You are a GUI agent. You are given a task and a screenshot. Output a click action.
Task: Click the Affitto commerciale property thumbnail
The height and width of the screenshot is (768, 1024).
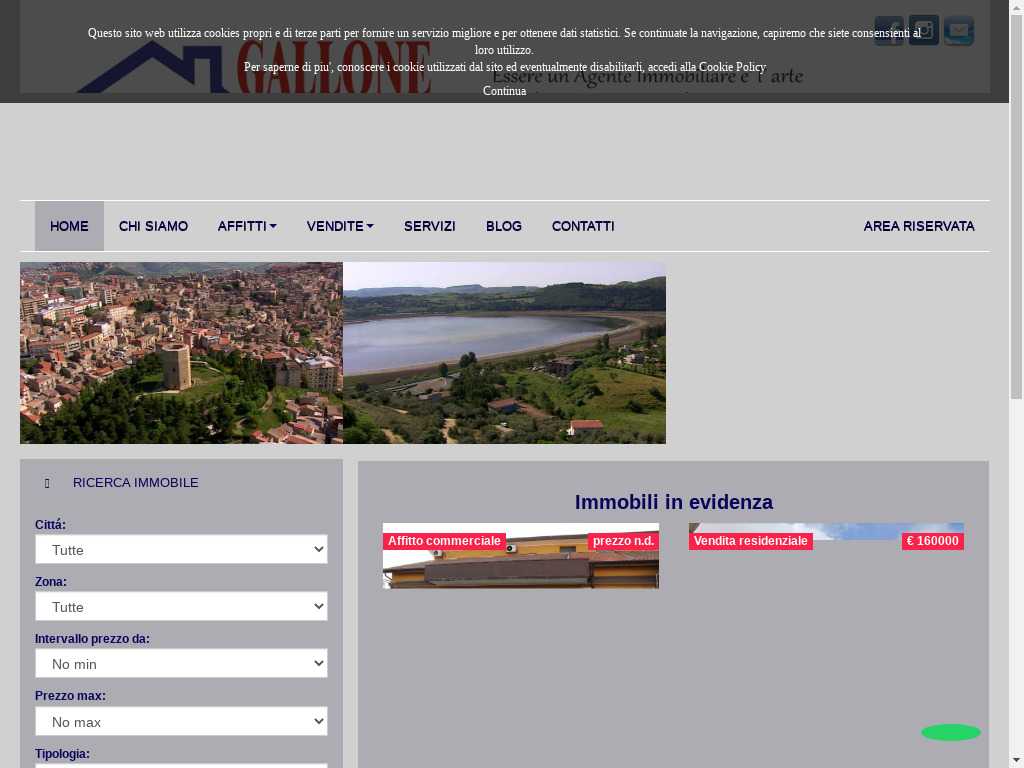pos(520,556)
